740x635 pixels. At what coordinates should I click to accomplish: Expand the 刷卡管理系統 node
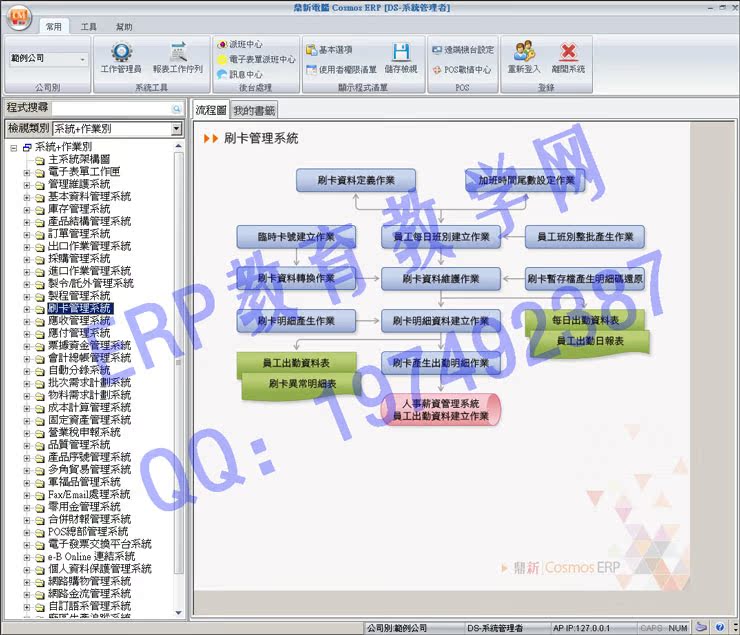27,309
